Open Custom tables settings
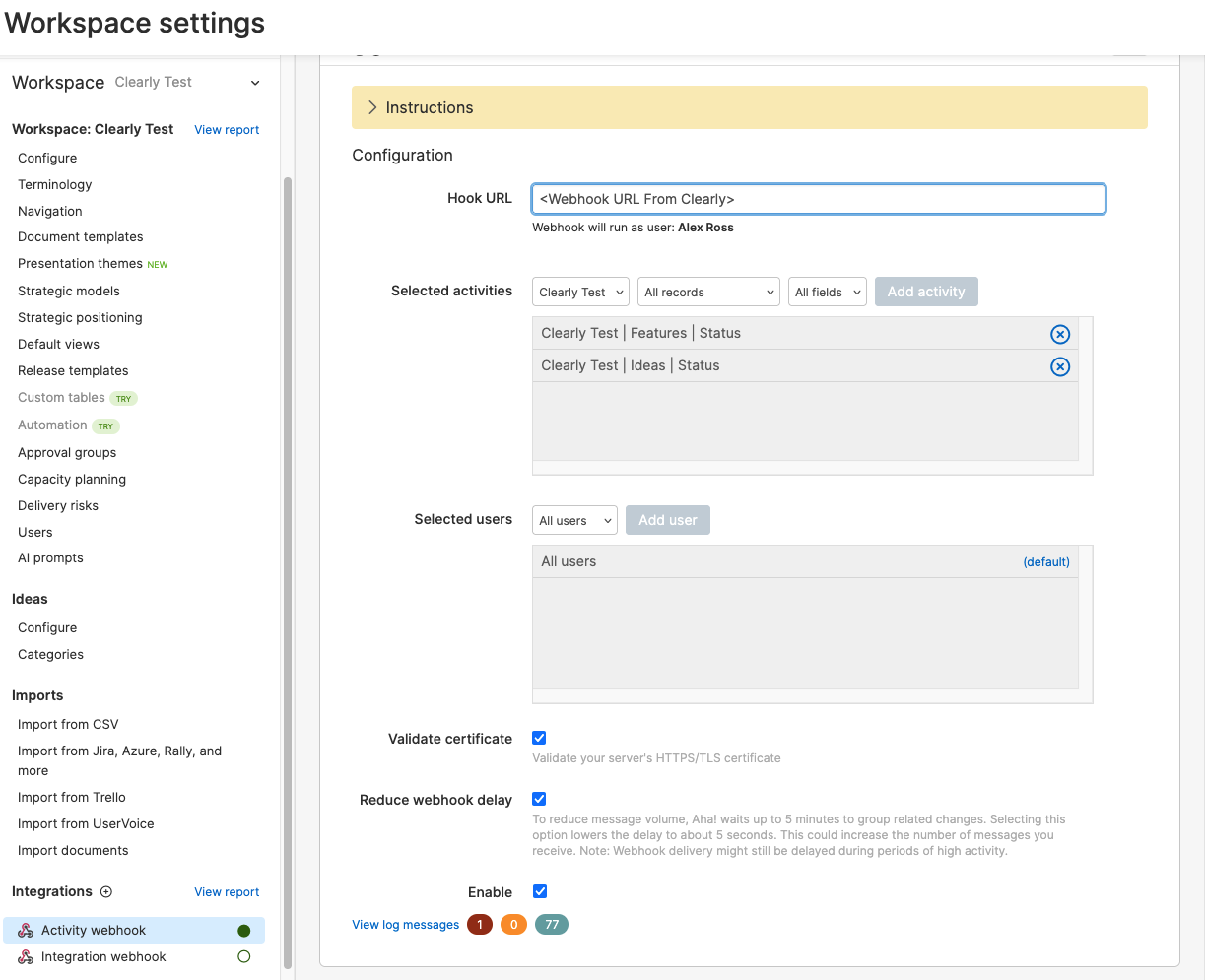Viewport: 1205px width, 980px height. click(x=61, y=397)
